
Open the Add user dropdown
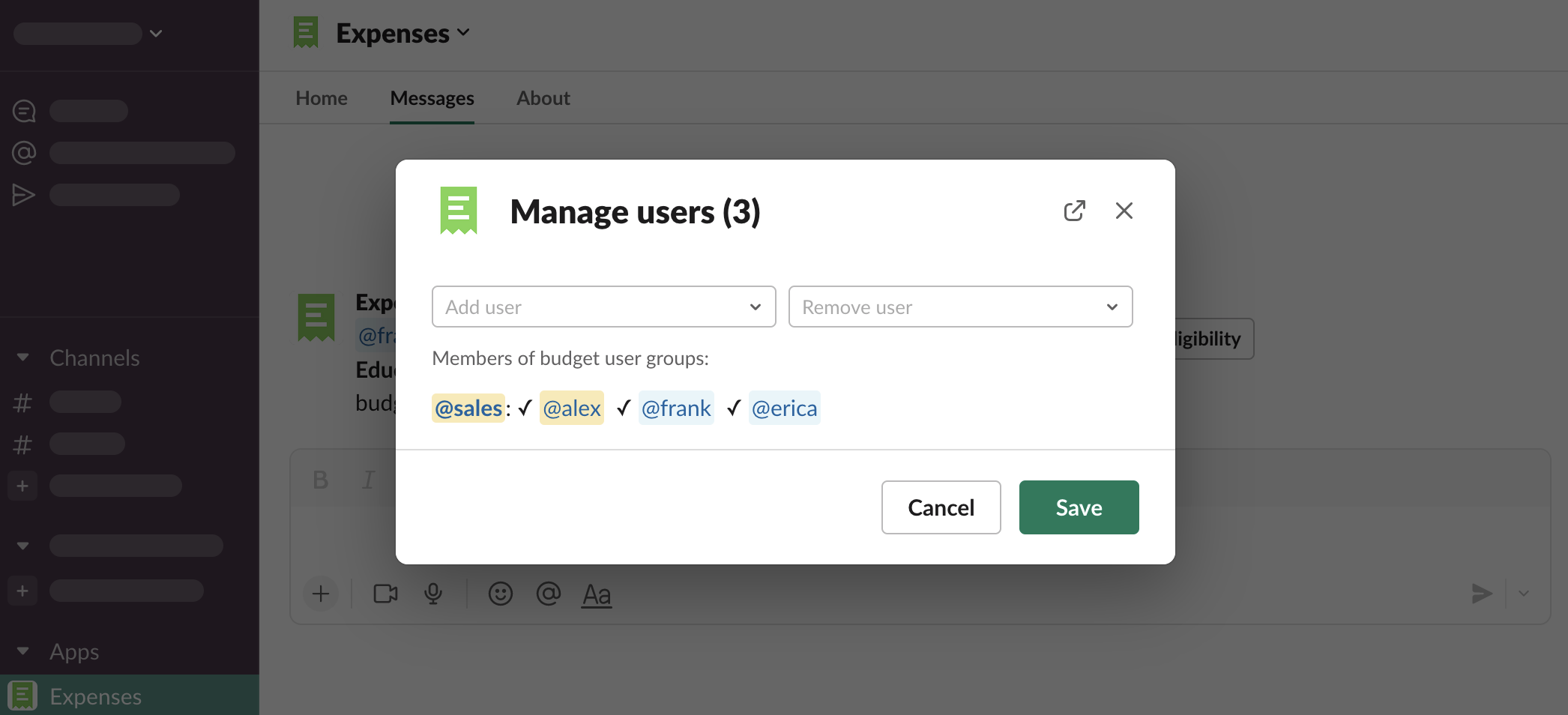click(603, 307)
